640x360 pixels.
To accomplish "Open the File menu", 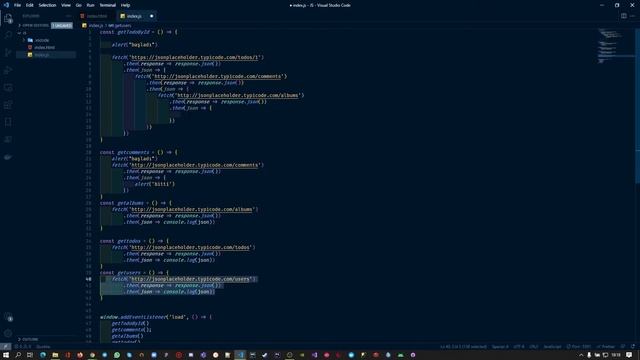I will (x=17, y=5).
